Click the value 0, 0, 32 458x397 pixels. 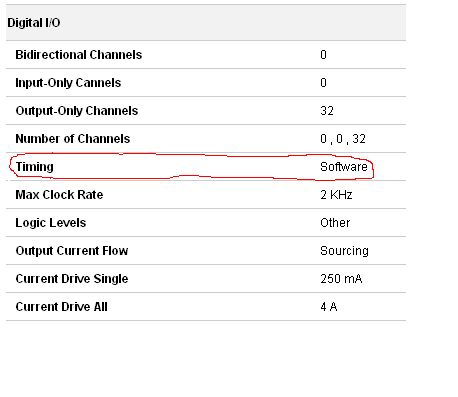coord(343,139)
